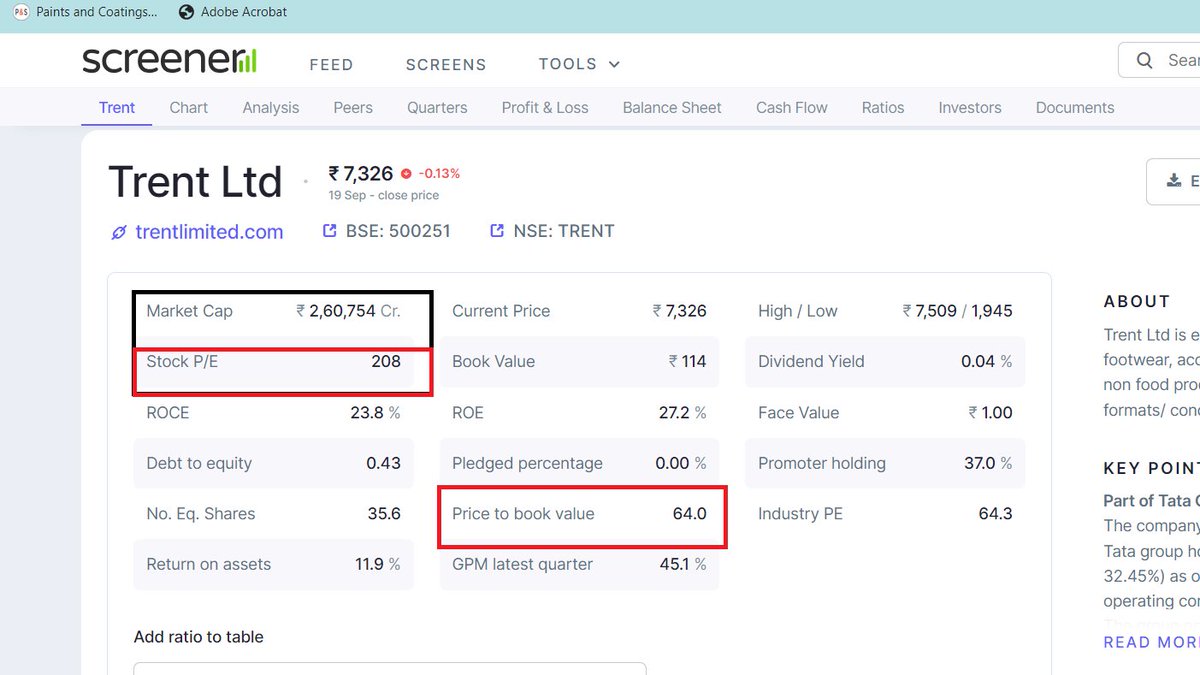Viewport: 1200px width, 675px height.
Task: Open the Adobe Acrobat bookmark globe icon
Action: [186, 12]
